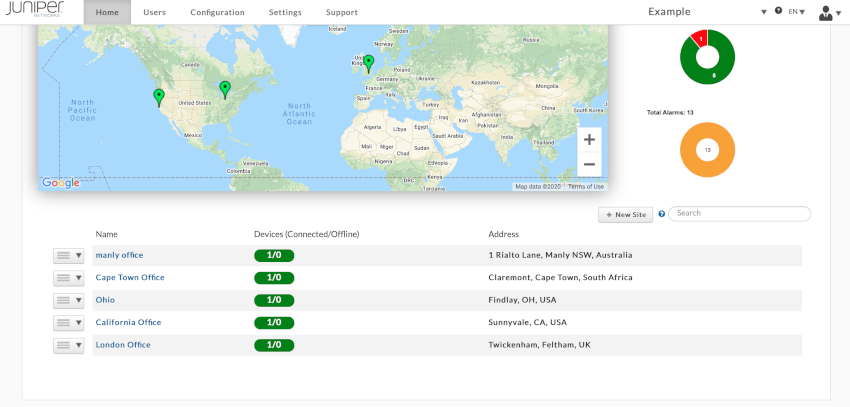Open the manly office row action menu
The height and width of the screenshot is (407, 850).
[x=68, y=255]
